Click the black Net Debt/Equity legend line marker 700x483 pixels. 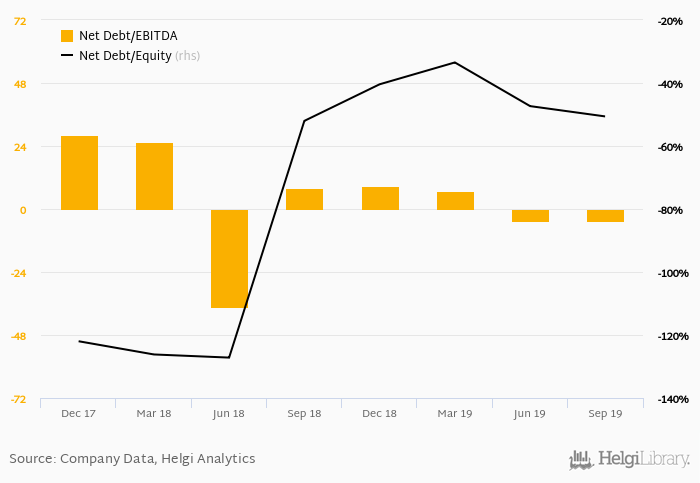point(67,56)
